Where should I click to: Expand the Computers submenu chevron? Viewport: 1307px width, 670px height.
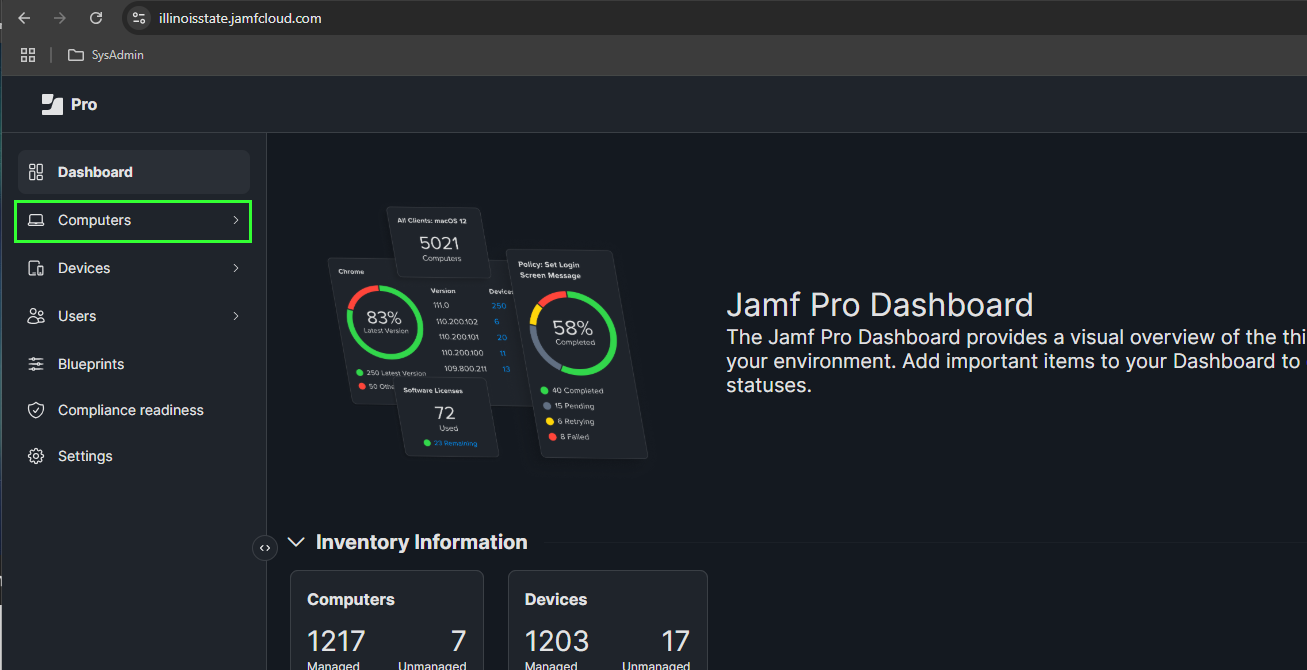point(236,220)
